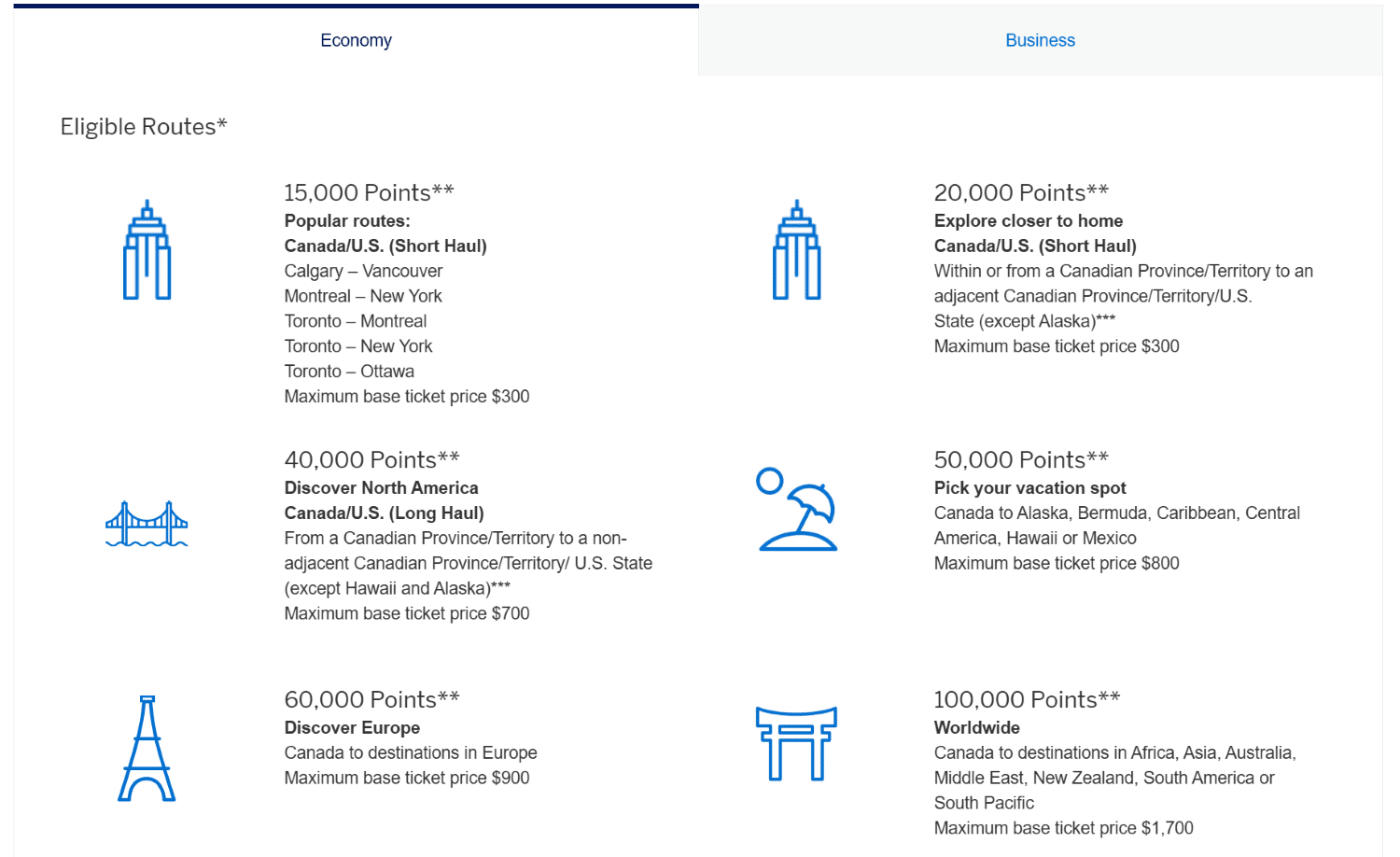
Task: Click the torii gate icon beside 100,000 Points
Action: pyautogui.click(x=796, y=742)
